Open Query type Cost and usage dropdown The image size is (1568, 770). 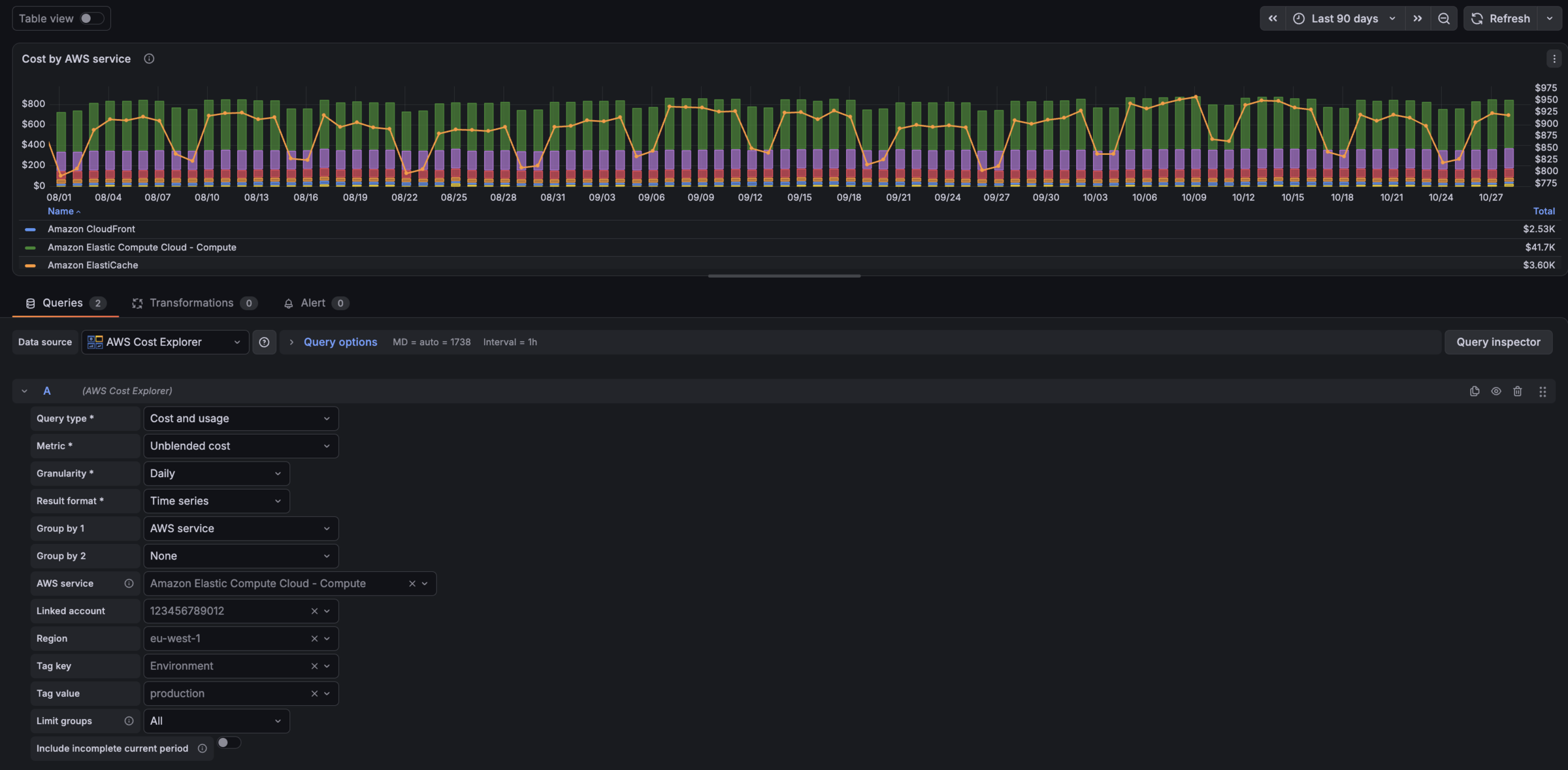click(241, 418)
